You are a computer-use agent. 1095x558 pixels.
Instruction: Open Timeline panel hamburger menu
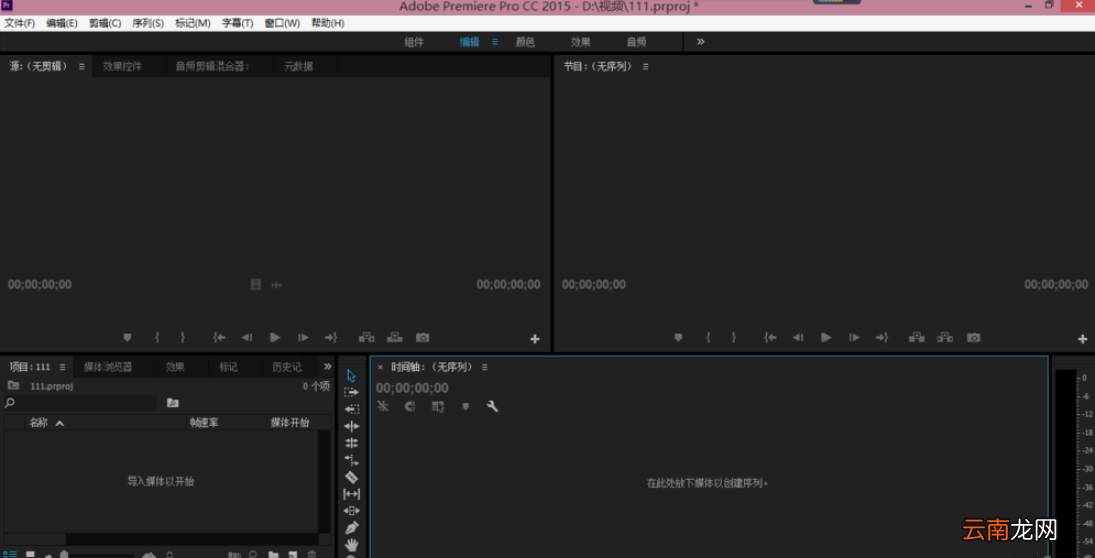click(485, 367)
